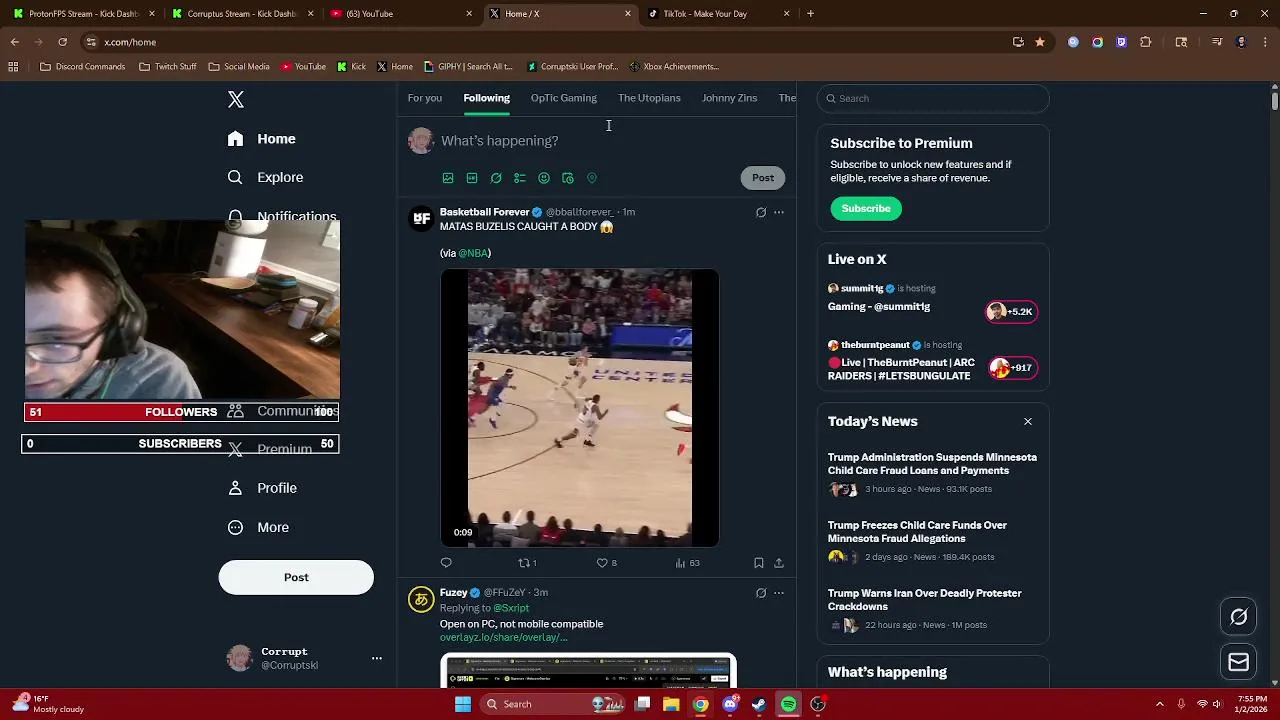
Task: Open the Windows Start menu
Action: 463,704
